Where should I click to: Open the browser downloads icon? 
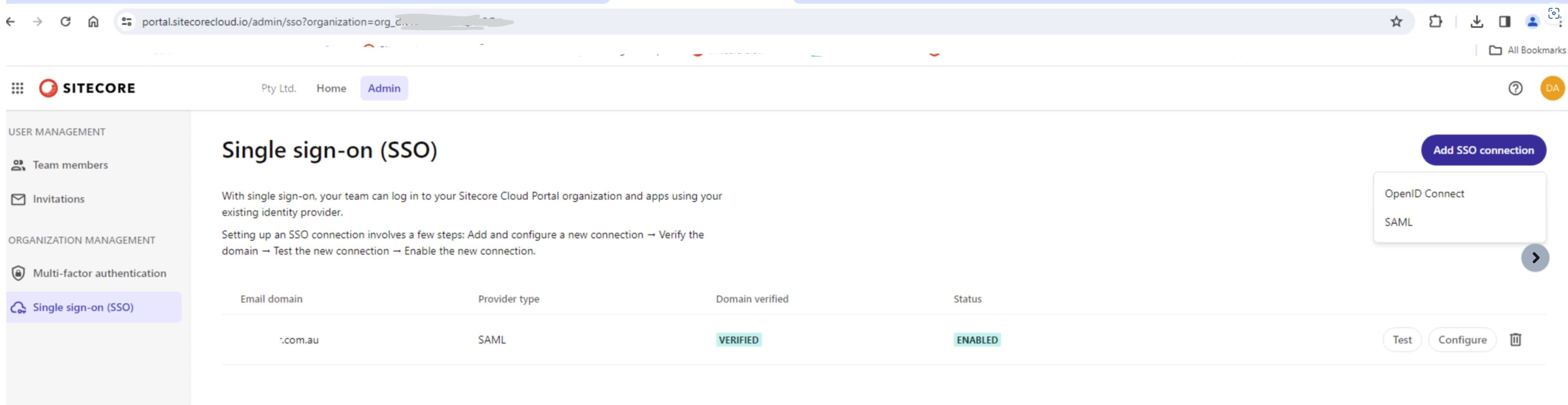point(1476,22)
